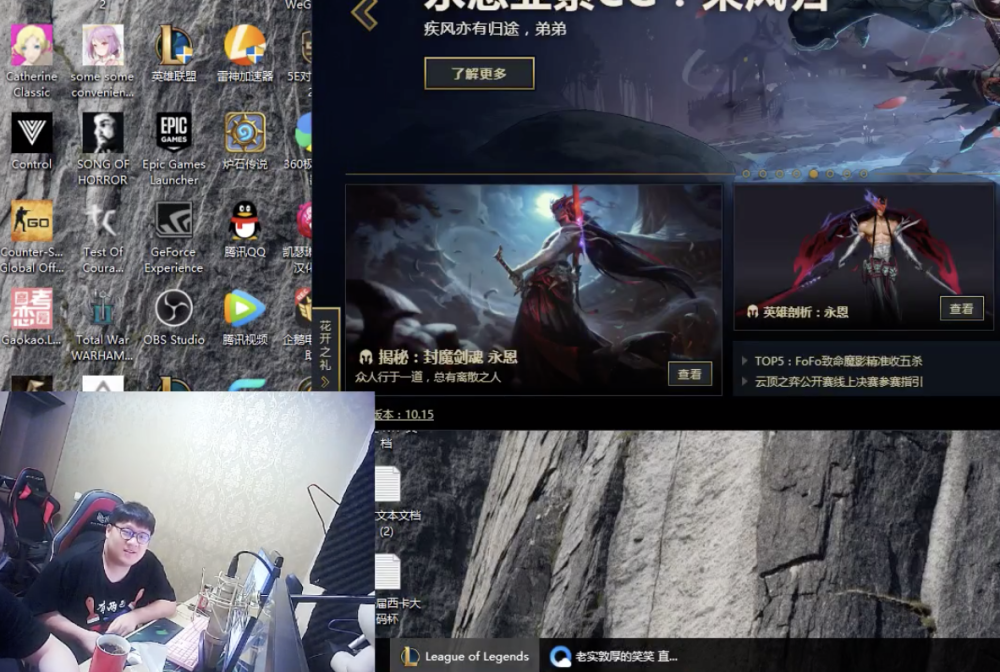Select the first banner carousel dot
This screenshot has width=1000, height=672.
pos(746,173)
